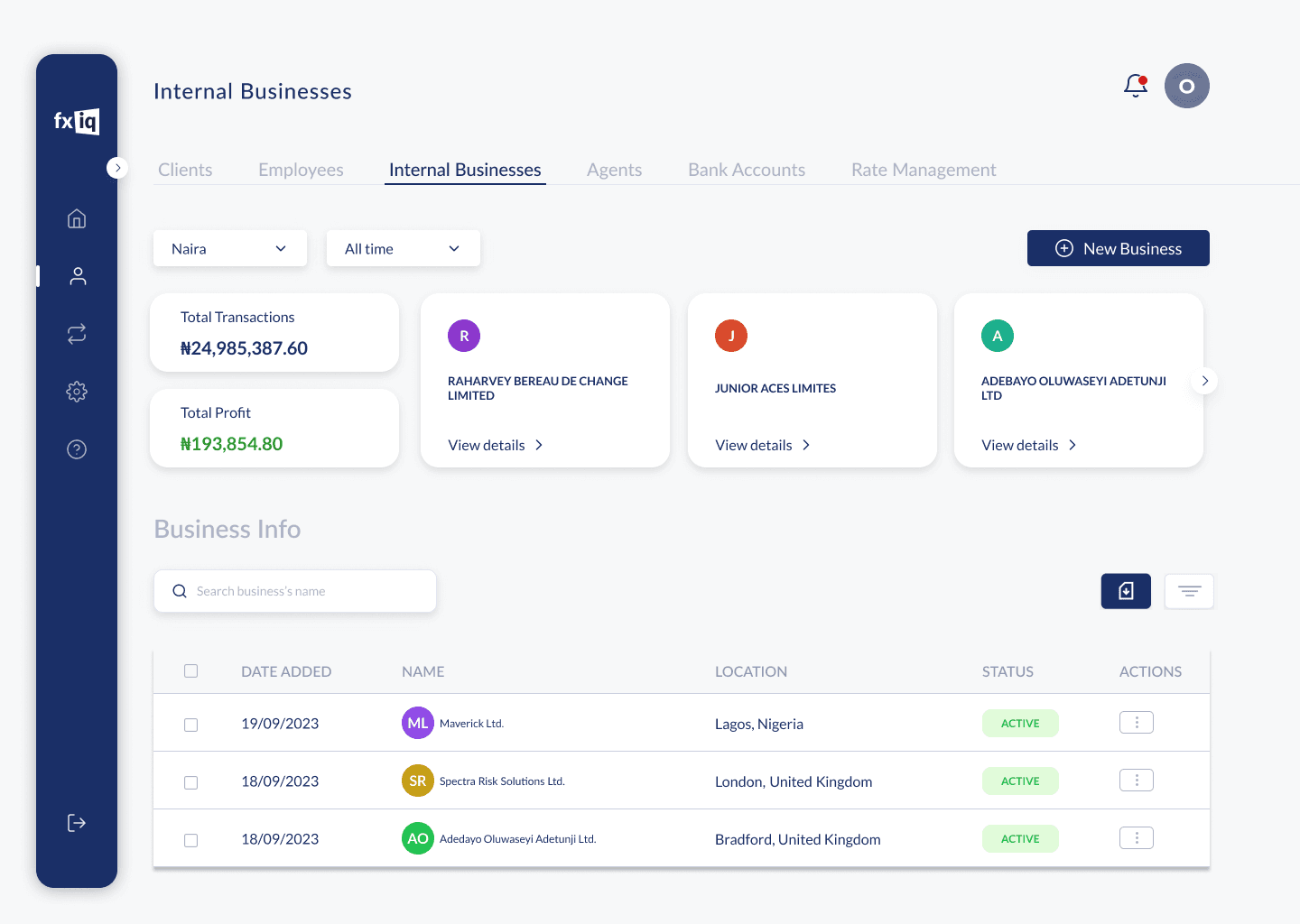The width and height of the screenshot is (1300, 924).
Task: Open the notifications bell icon
Action: click(1136, 86)
